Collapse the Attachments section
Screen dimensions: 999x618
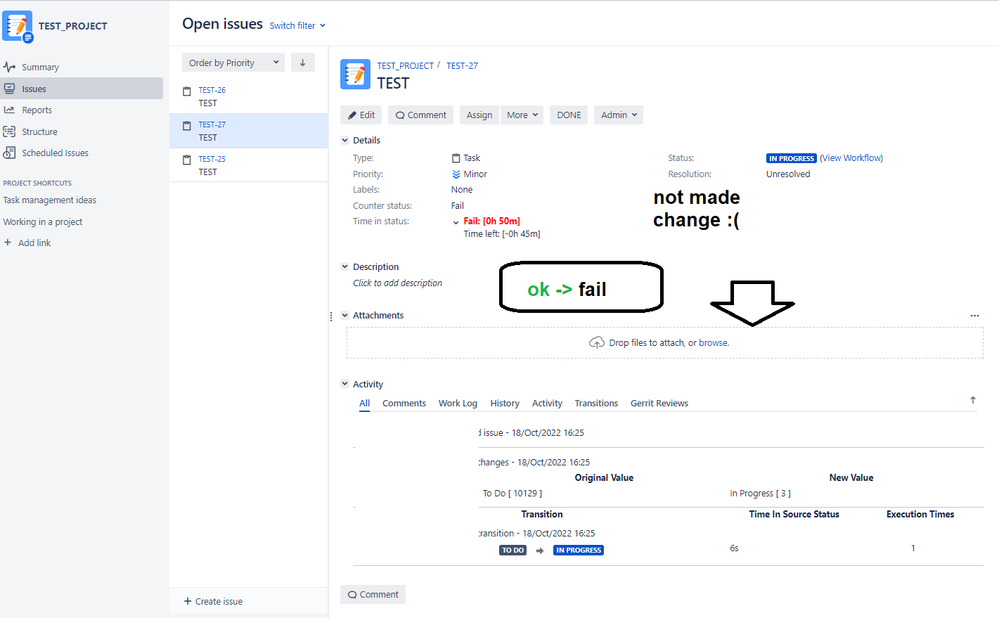pos(345,315)
